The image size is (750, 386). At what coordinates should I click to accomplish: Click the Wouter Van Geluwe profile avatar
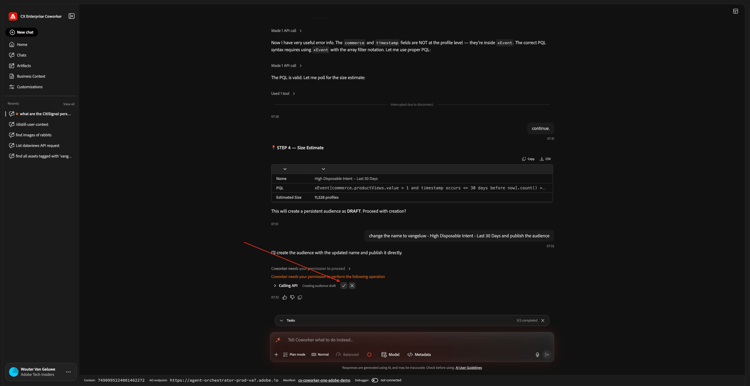click(13, 372)
